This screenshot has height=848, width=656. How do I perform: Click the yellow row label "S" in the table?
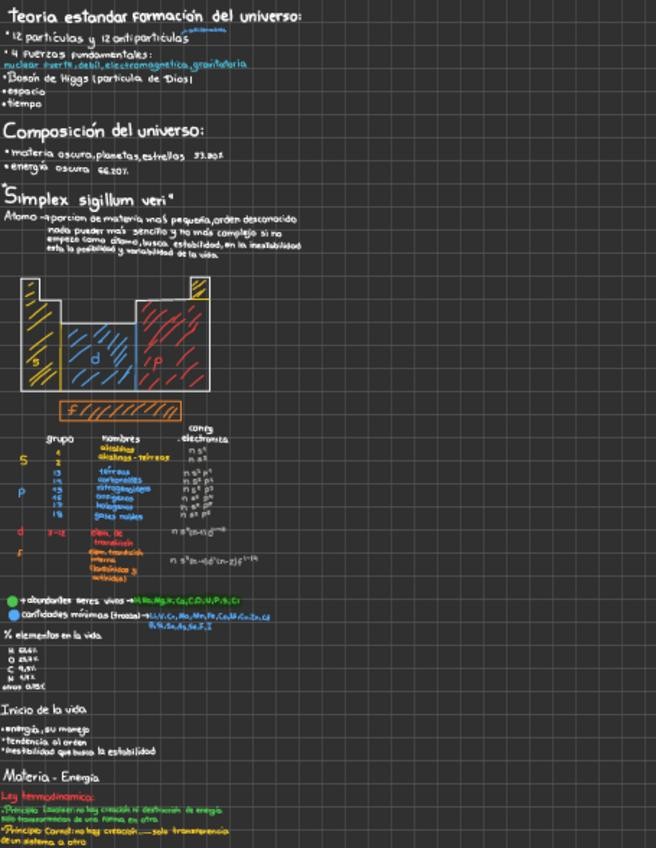[23, 461]
